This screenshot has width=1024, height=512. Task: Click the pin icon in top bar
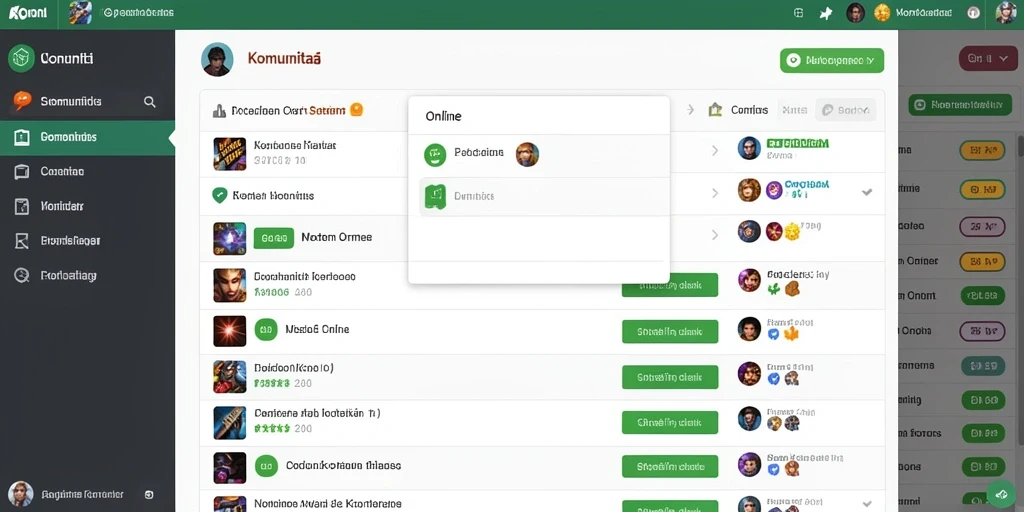click(x=826, y=13)
